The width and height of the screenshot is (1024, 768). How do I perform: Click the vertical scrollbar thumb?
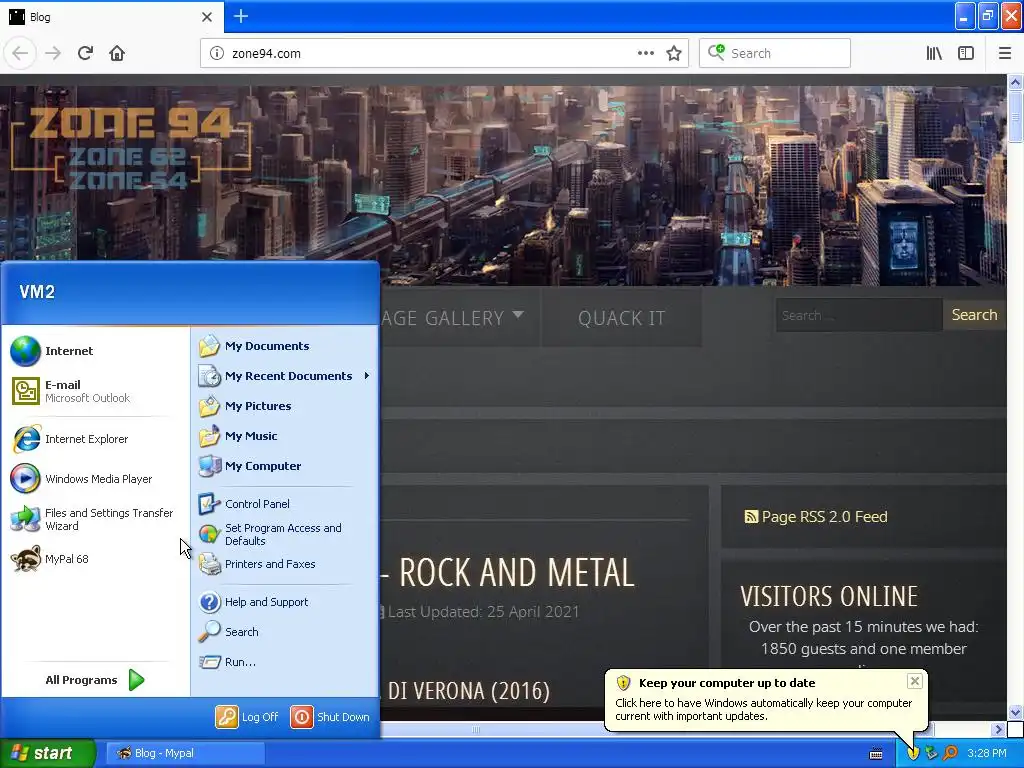[x=1016, y=116]
